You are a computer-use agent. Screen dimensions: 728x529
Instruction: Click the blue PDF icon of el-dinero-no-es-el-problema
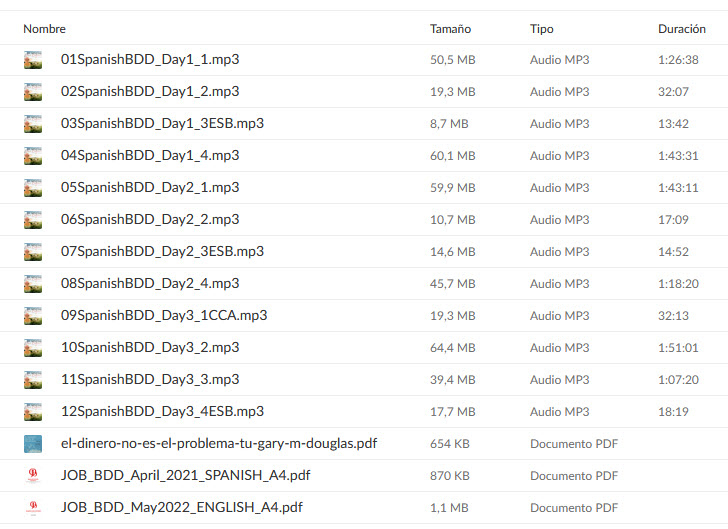(x=33, y=444)
